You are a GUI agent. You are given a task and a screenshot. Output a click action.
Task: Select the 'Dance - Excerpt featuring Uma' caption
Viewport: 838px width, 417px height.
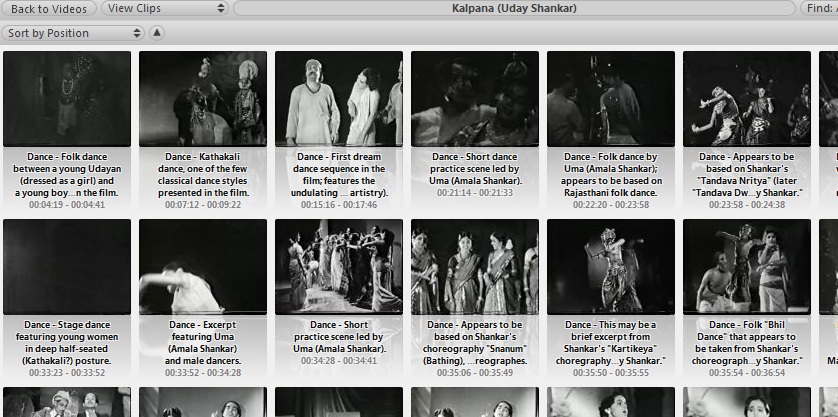203,343
